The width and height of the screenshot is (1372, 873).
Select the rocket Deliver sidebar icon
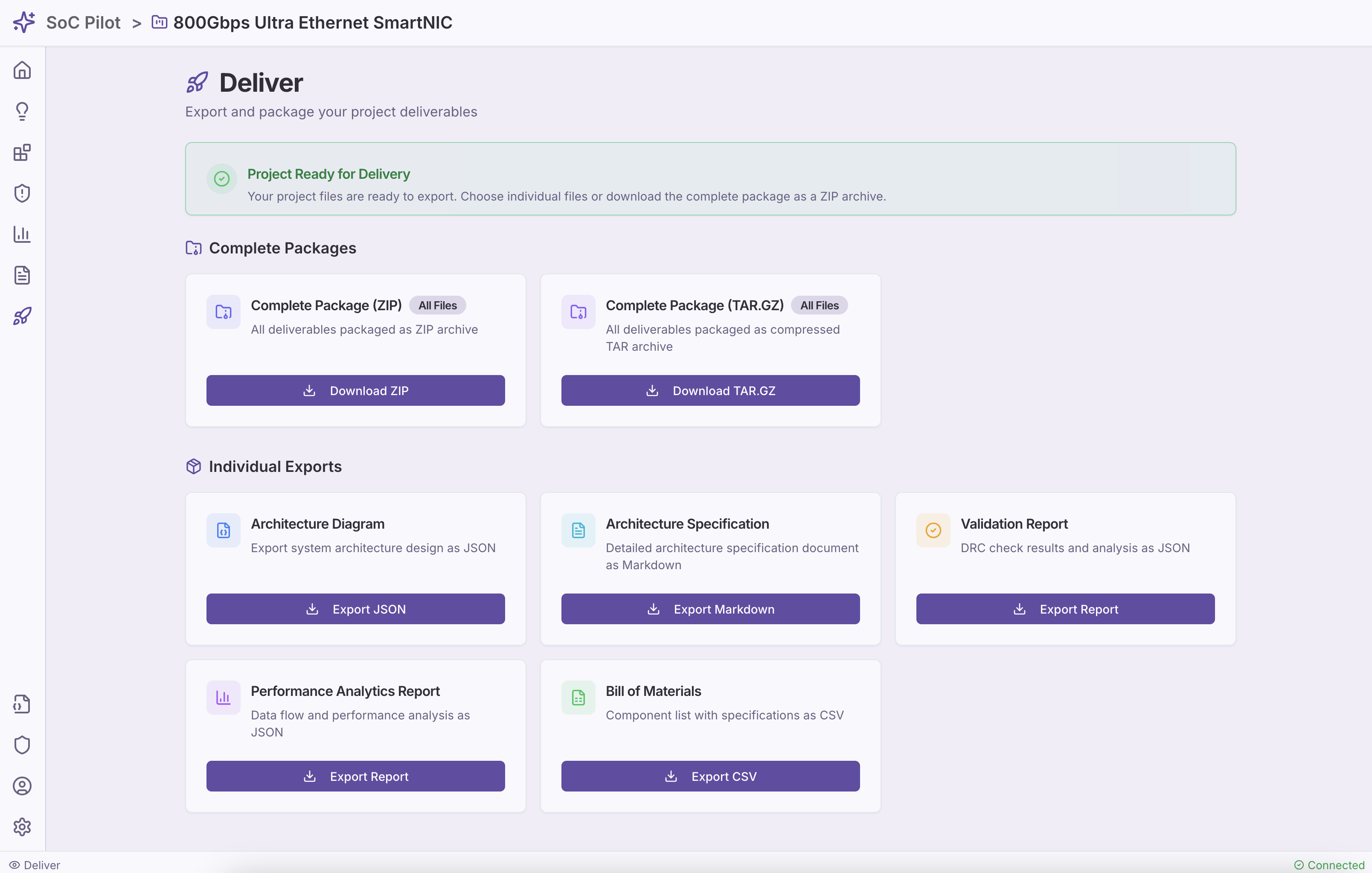coord(22,316)
